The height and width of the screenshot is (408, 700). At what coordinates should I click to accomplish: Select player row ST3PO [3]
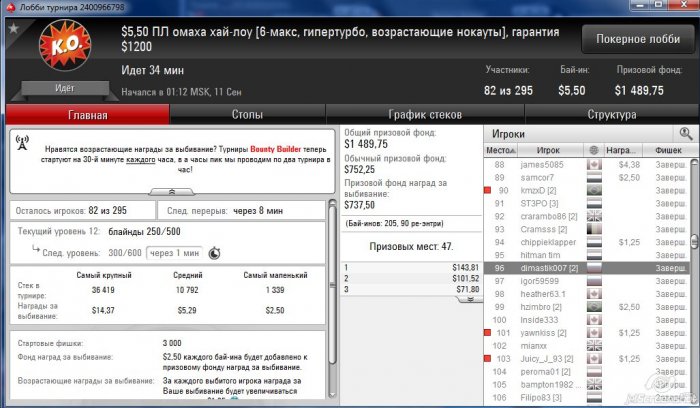point(587,204)
